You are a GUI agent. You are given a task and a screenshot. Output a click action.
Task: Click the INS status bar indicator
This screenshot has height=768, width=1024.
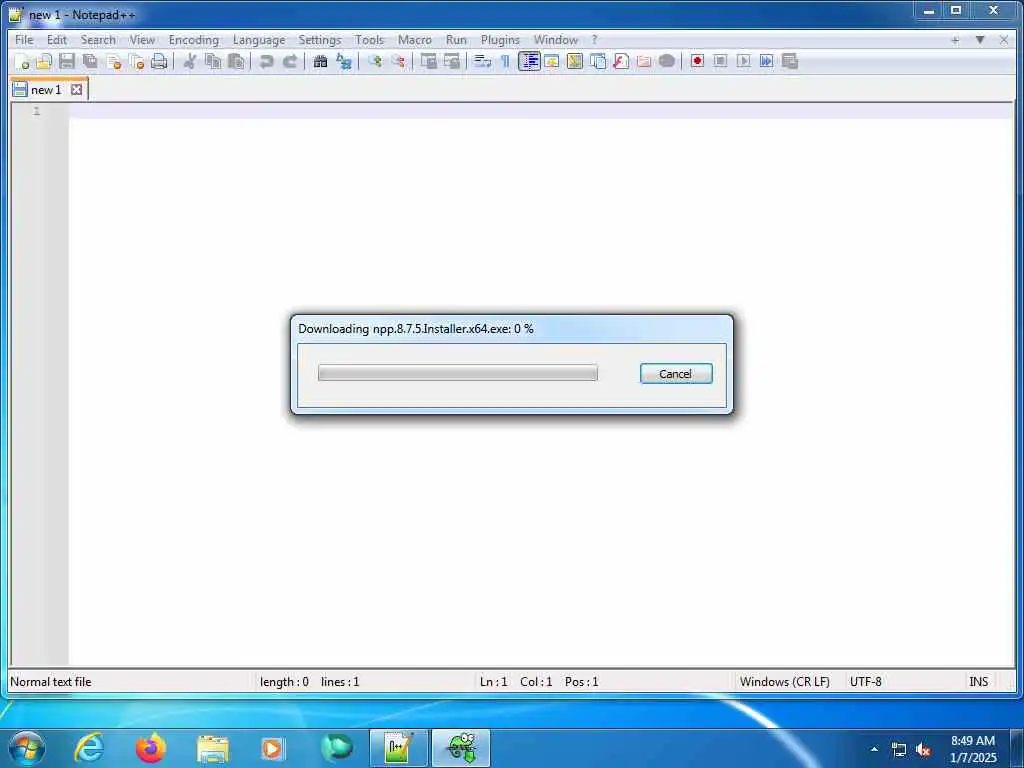[x=978, y=682]
